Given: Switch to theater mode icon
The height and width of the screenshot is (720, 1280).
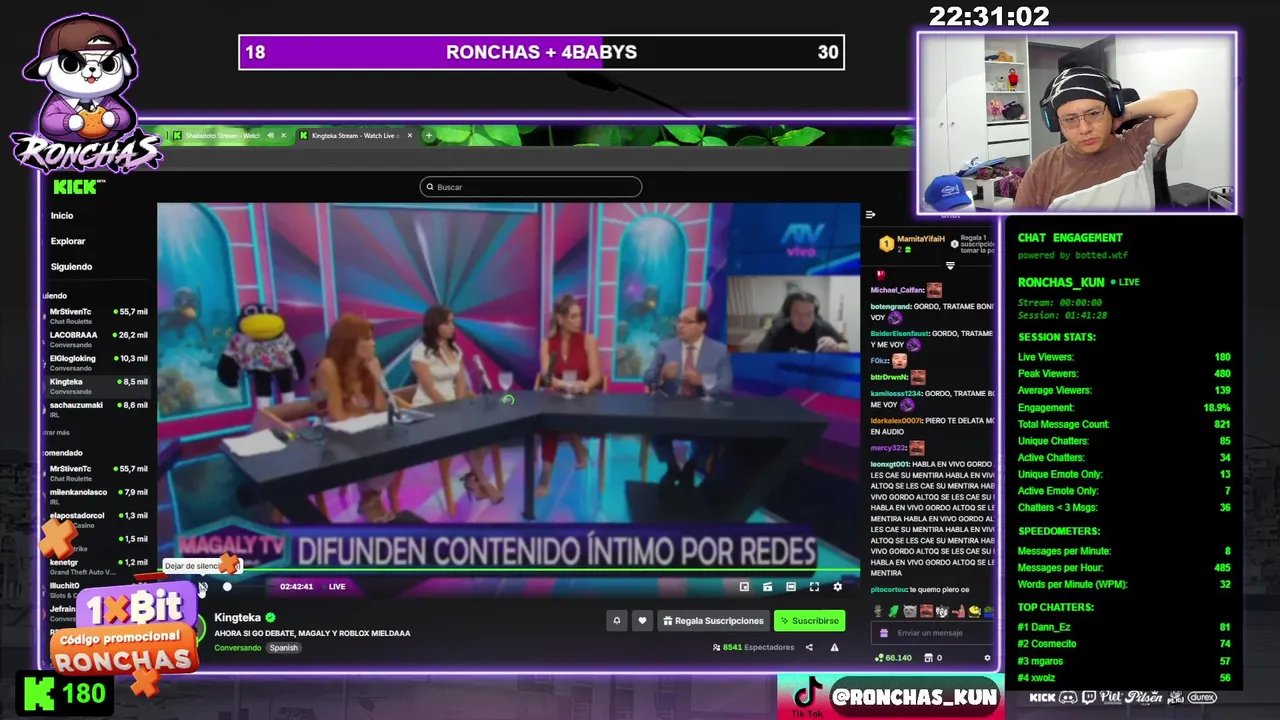Looking at the screenshot, I should (x=791, y=587).
